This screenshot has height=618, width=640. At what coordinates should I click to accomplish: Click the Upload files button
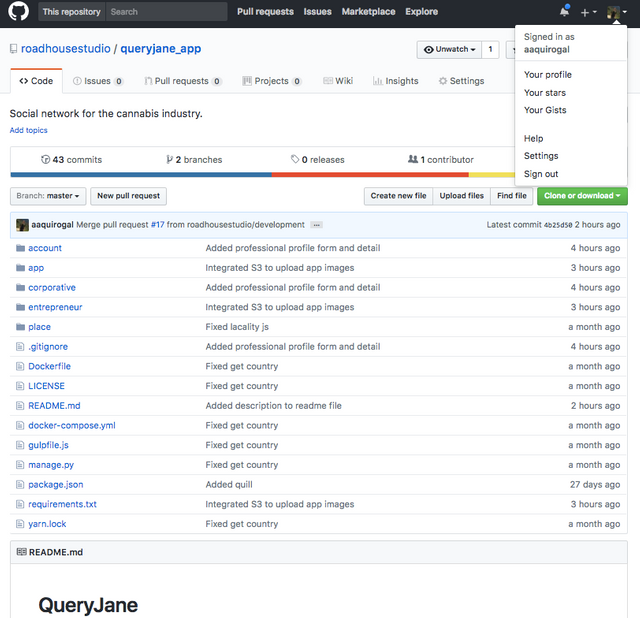462,196
